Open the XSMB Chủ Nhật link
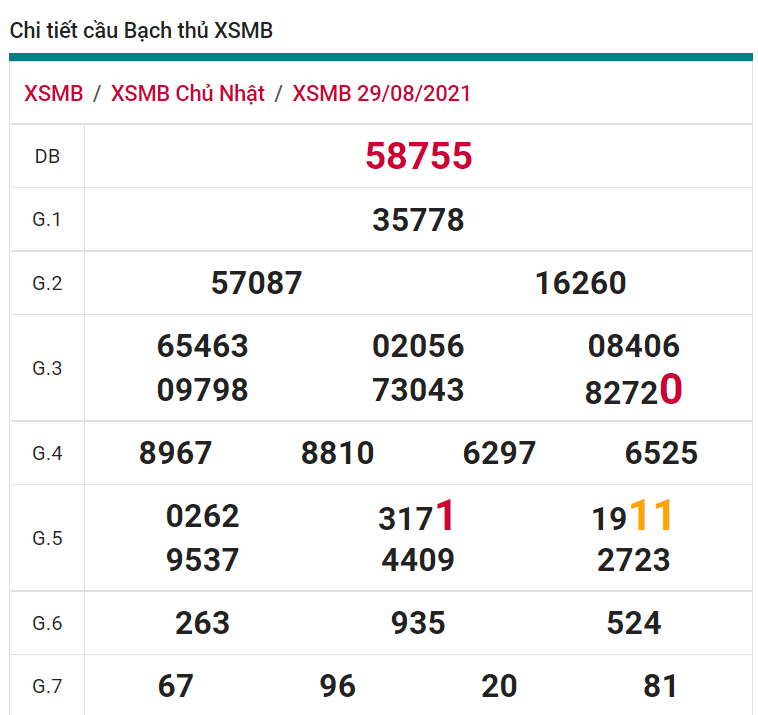Screen dimensions: 758x715 tap(188, 94)
